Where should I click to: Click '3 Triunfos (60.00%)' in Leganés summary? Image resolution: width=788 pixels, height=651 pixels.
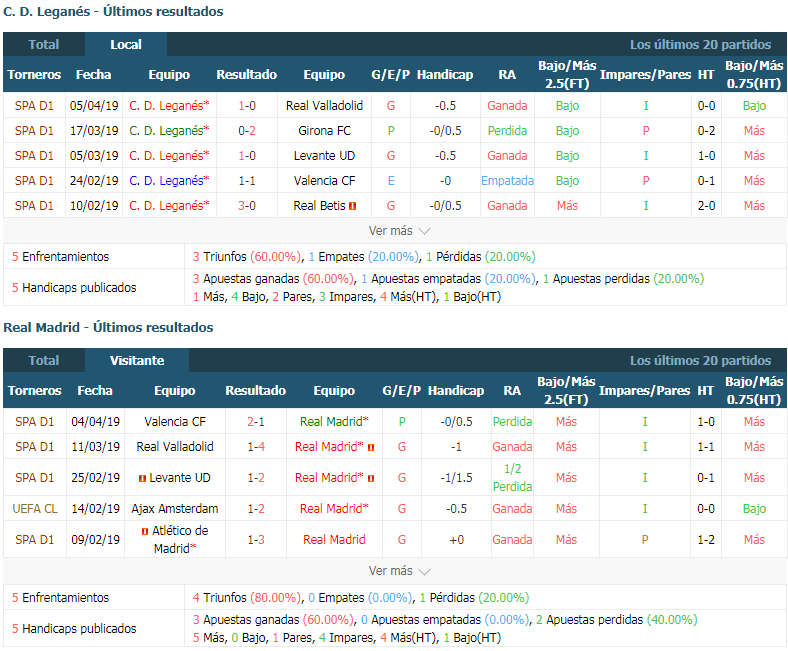tap(247, 257)
